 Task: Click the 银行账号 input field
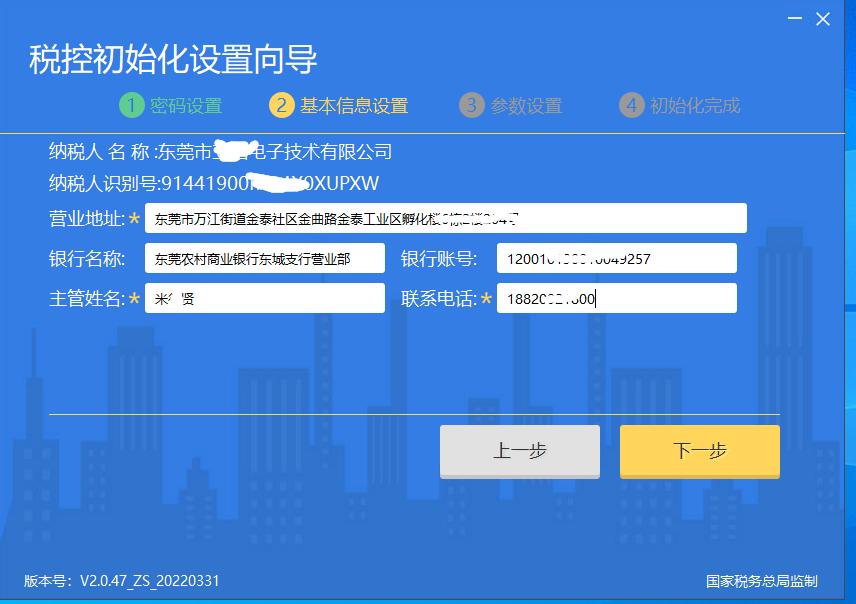pyautogui.click(x=615, y=258)
